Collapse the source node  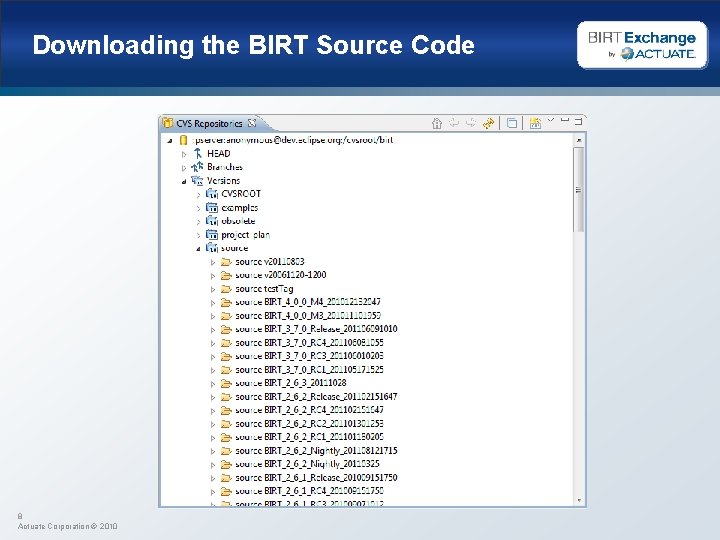point(198,249)
